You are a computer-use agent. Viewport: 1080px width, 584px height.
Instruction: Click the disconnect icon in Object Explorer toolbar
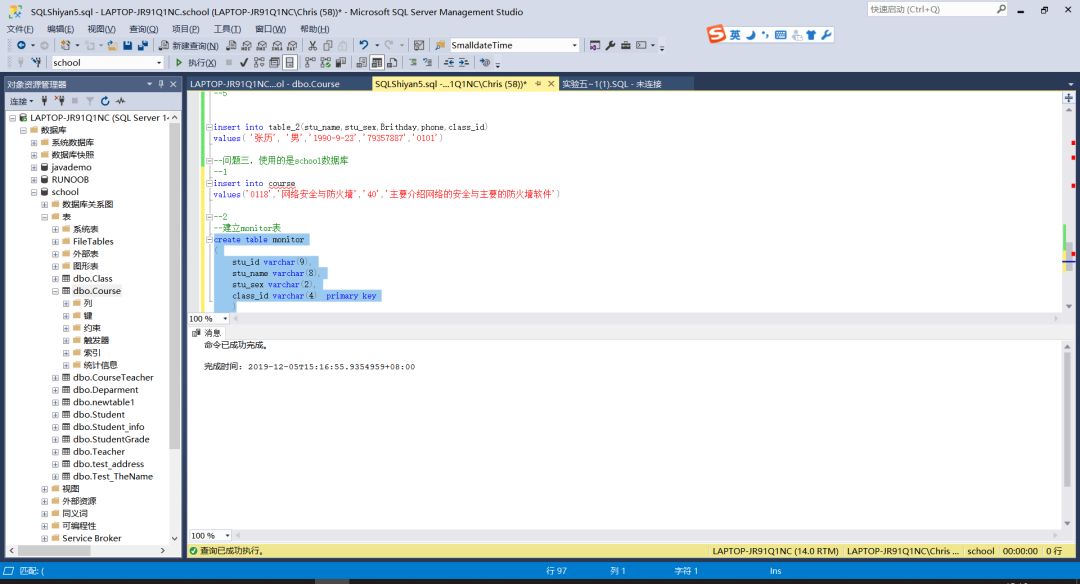[59, 101]
